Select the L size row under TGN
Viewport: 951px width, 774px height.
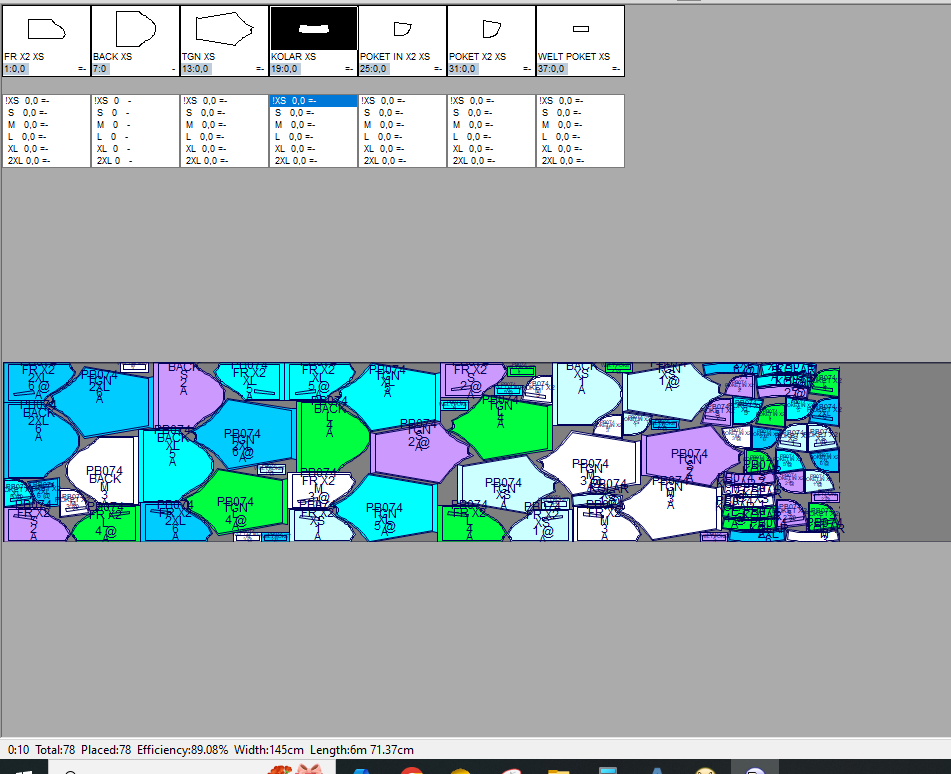(224, 137)
